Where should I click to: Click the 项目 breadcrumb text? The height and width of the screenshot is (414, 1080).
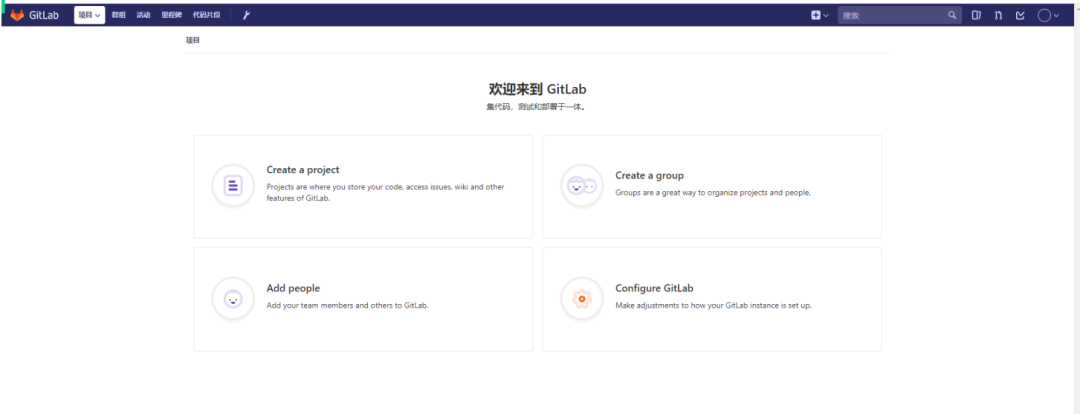click(193, 41)
